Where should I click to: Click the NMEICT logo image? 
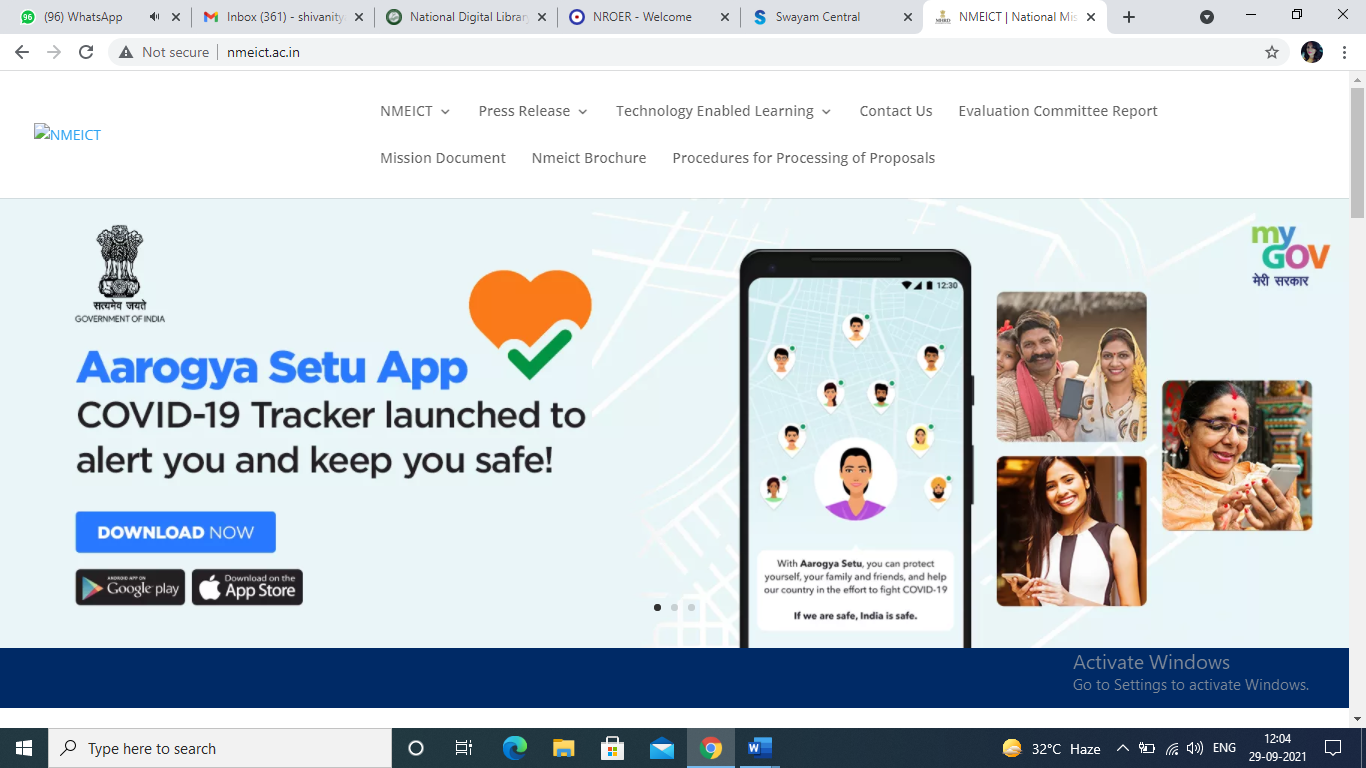tap(67, 135)
